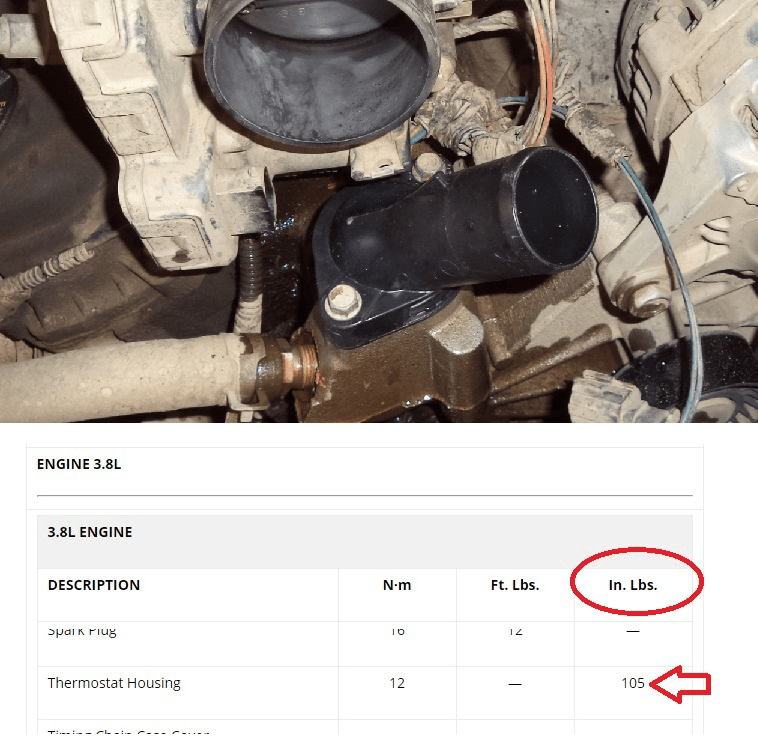The image size is (758, 756).
Task: Click the ENGINE 3.8L section heading
Action: [79, 465]
